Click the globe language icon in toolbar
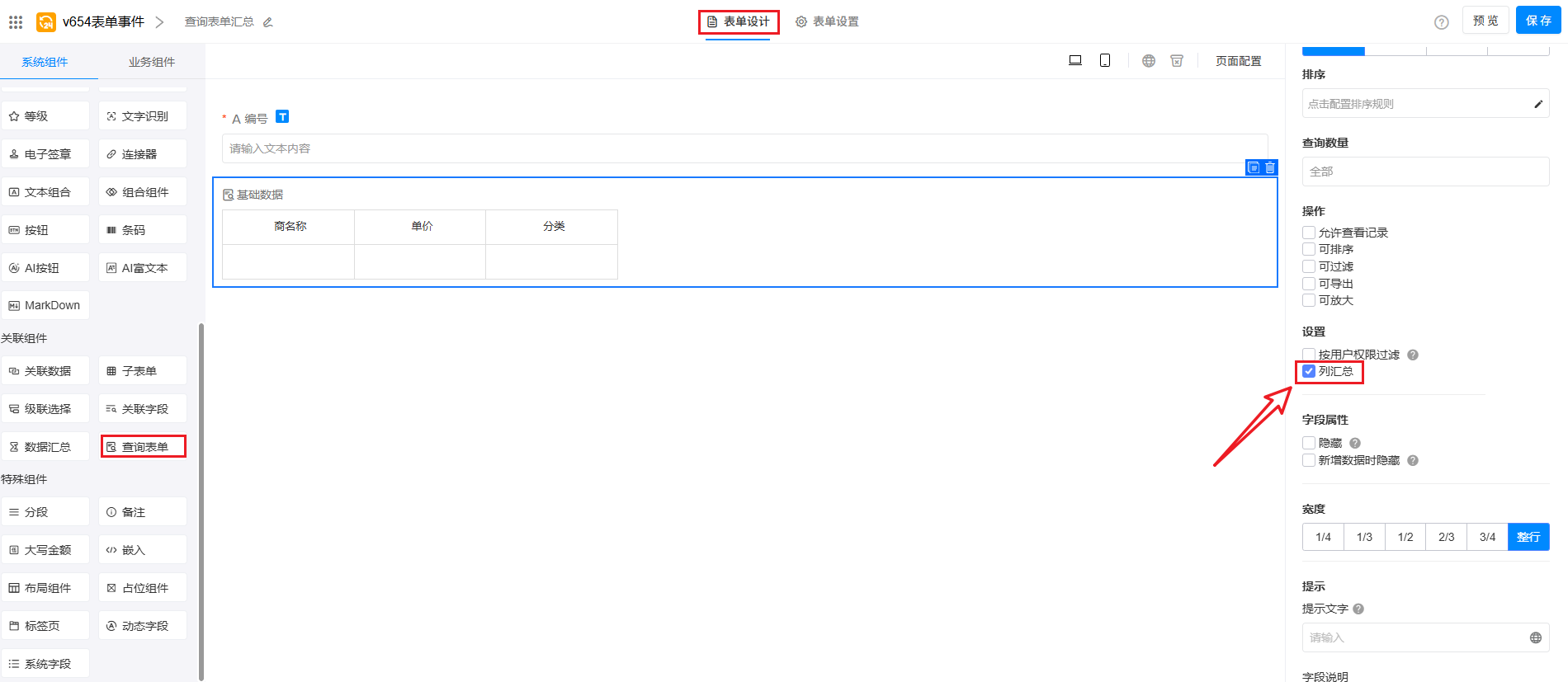This screenshot has height=682, width=1568. (x=1148, y=60)
